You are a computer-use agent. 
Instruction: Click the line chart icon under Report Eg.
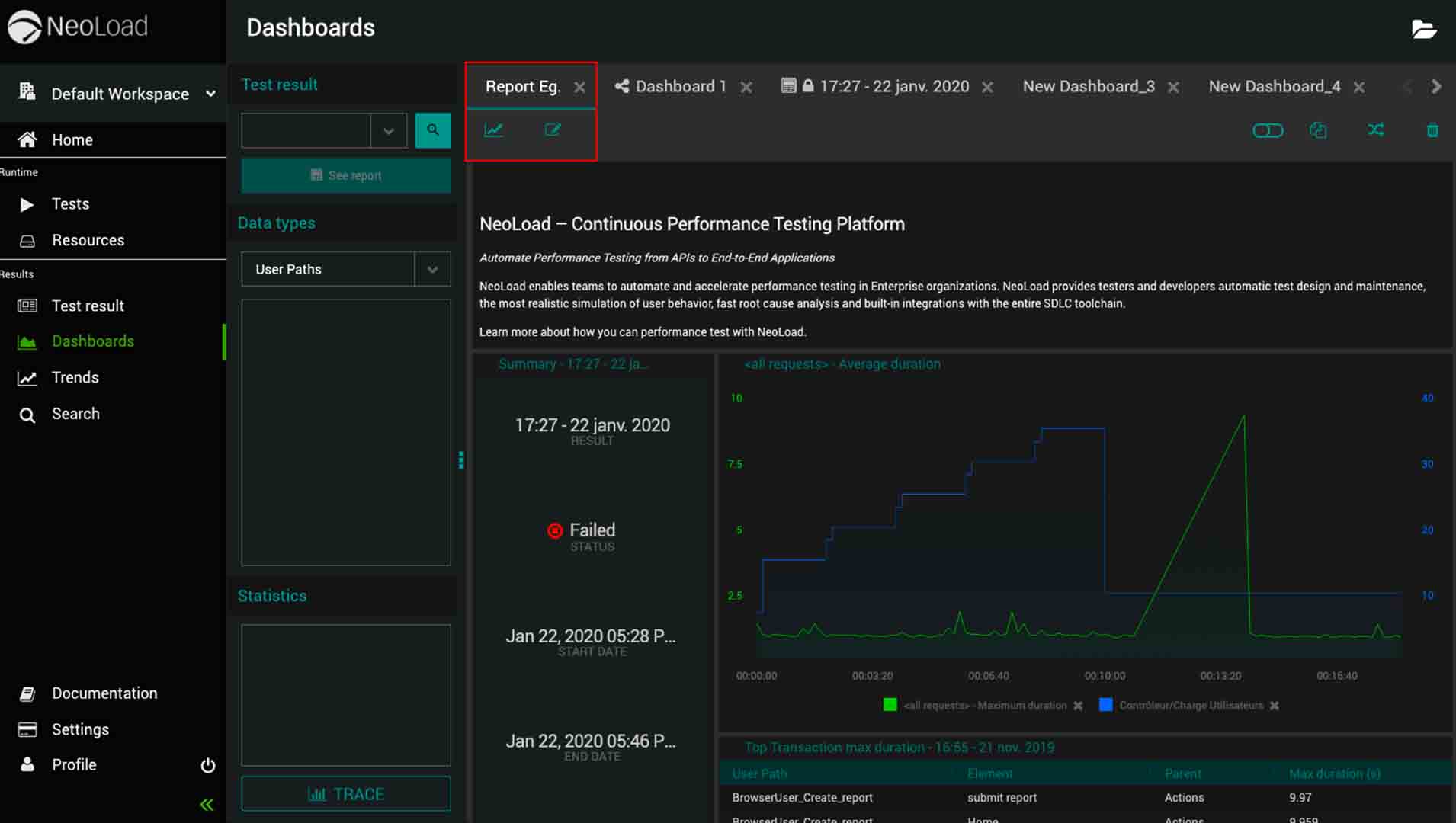coord(493,130)
